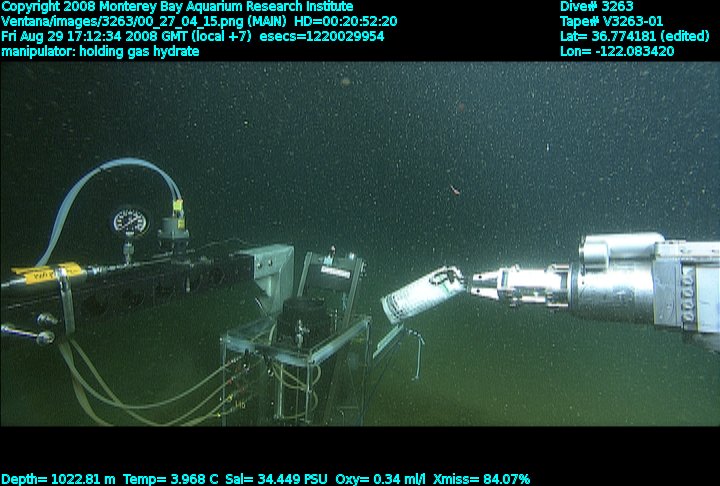Click the round pressure gauge dial
This screenshot has width=720, height=486.
click(129, 221)
